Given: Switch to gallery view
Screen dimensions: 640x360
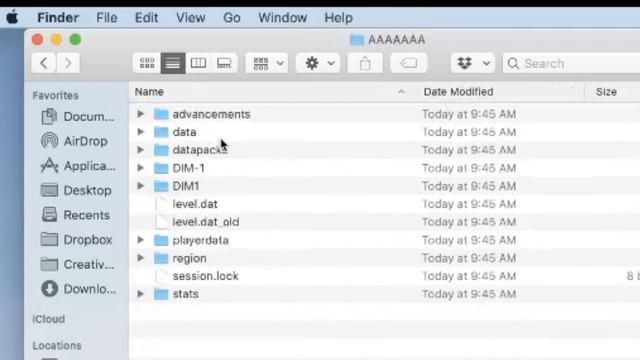Looking at the screenshot, I should [224, 63].
